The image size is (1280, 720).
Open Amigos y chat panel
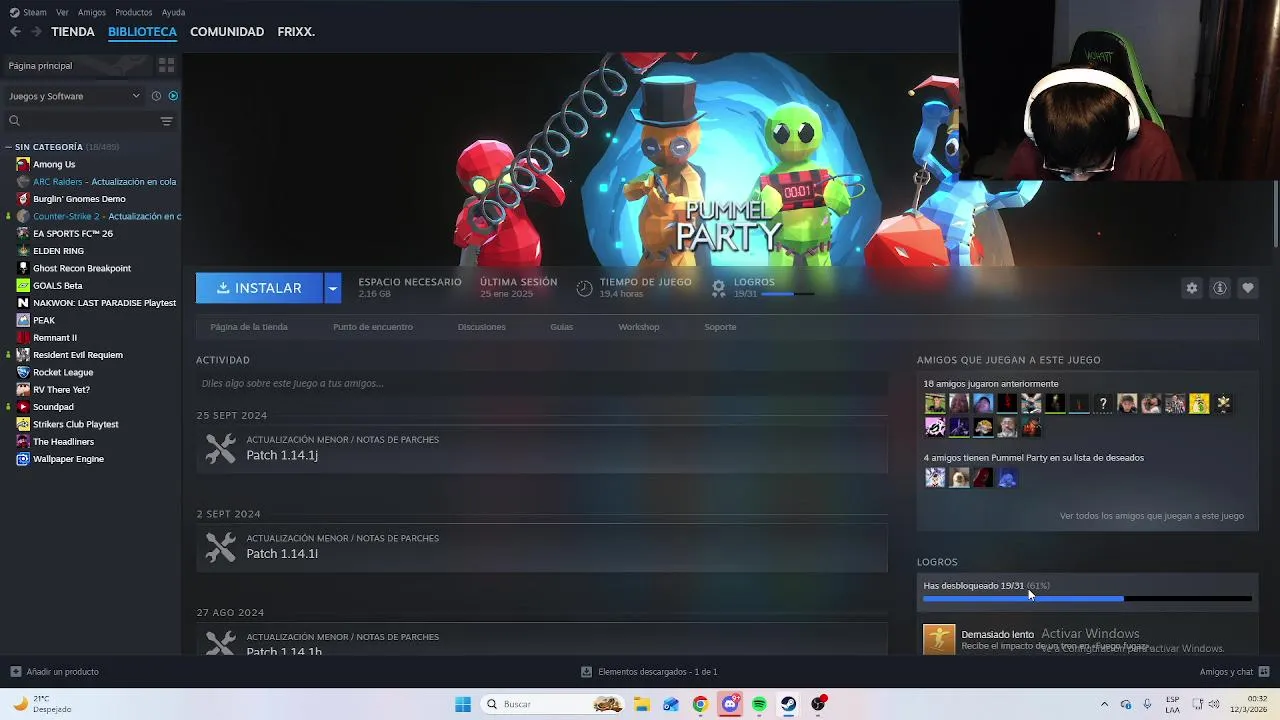click(x=1235, y=672)
